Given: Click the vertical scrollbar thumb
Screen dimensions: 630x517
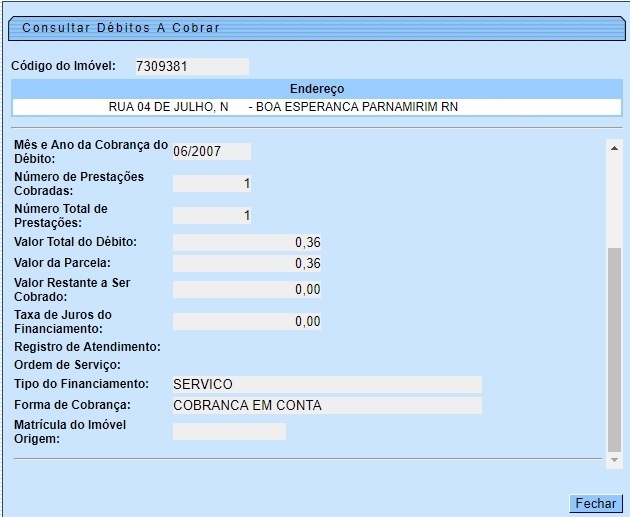Looking at the screenshot, I should pos(615,350).
